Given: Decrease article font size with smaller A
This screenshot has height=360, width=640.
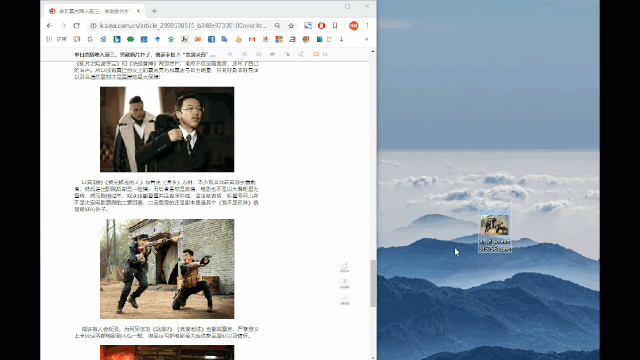Looking at the screenshot, I should [230, 54].
